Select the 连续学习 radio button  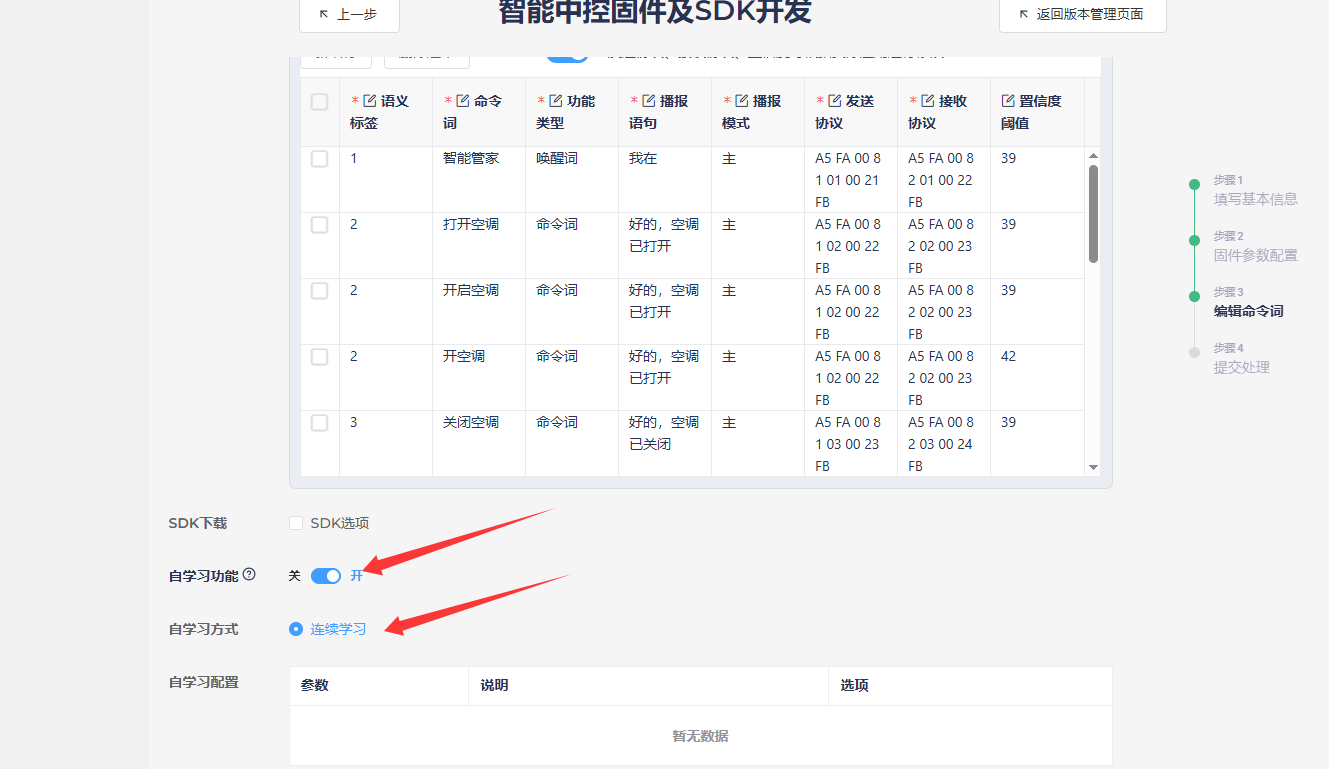click(x=296, y=629)
